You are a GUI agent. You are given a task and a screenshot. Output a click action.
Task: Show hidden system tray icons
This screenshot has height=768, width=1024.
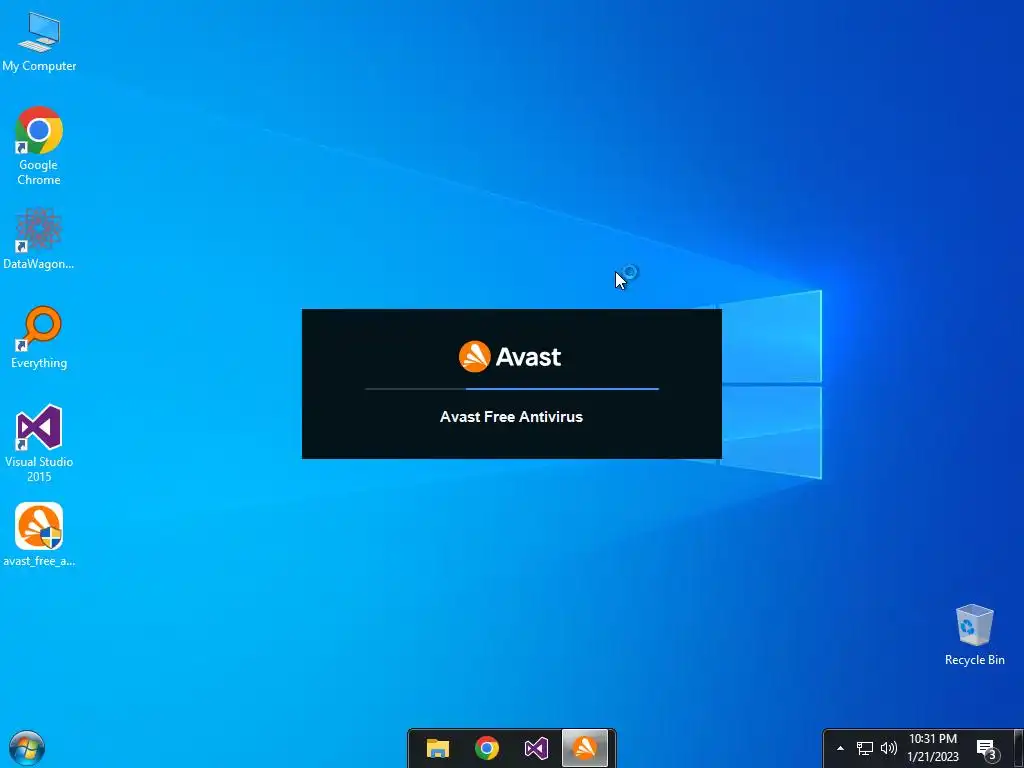(x=840, y=748)
